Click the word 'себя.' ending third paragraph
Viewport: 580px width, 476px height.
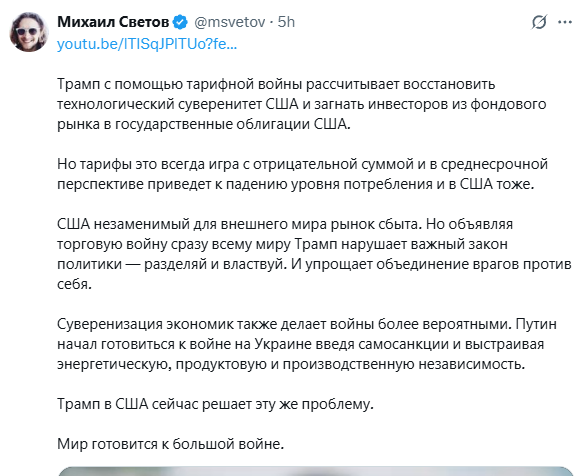coord(74,284)
